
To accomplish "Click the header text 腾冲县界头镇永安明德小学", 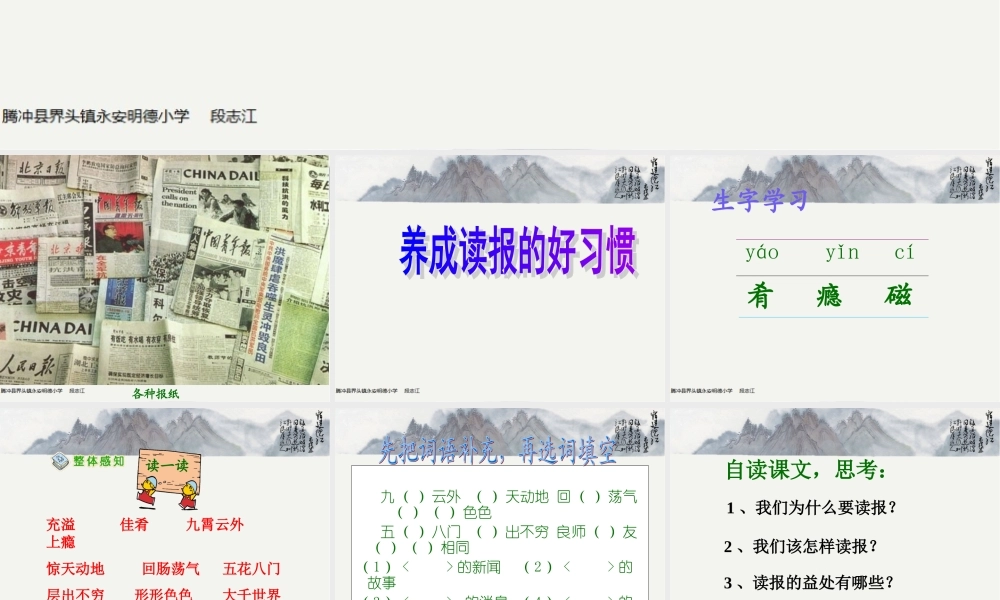I will (x=96, y=116).
